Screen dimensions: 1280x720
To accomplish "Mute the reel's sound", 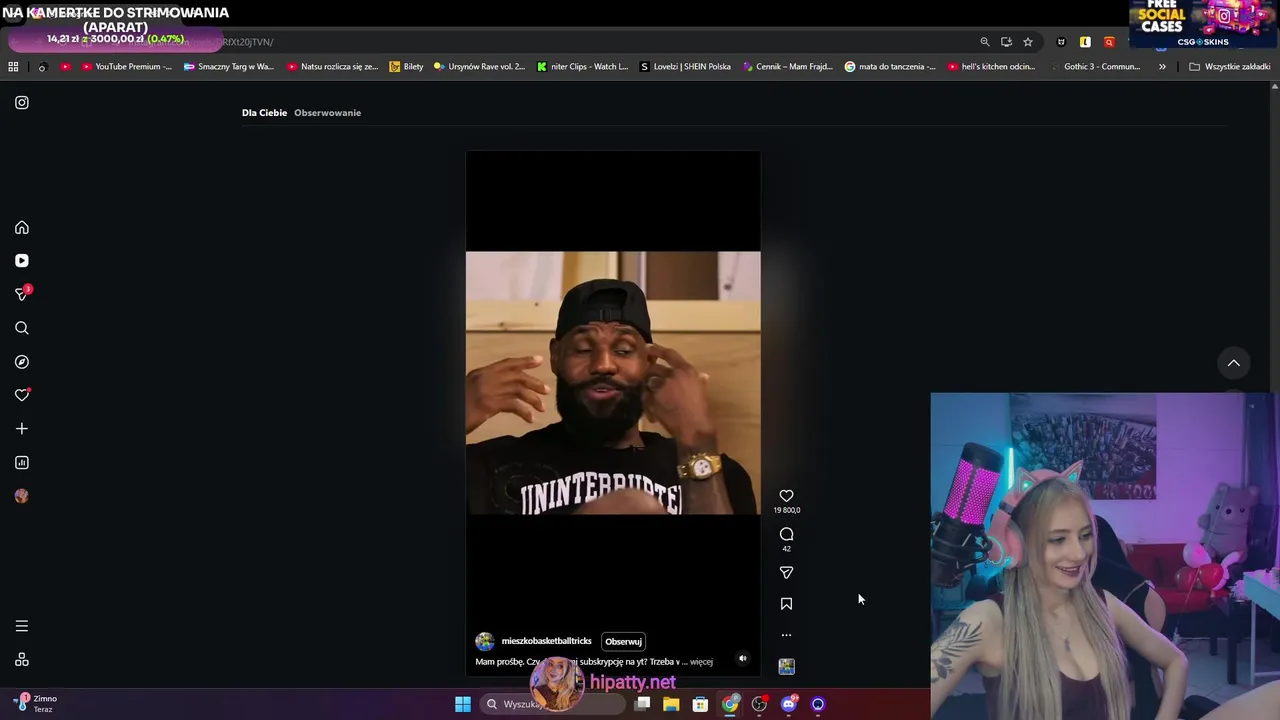I will [x=742, y=659].
